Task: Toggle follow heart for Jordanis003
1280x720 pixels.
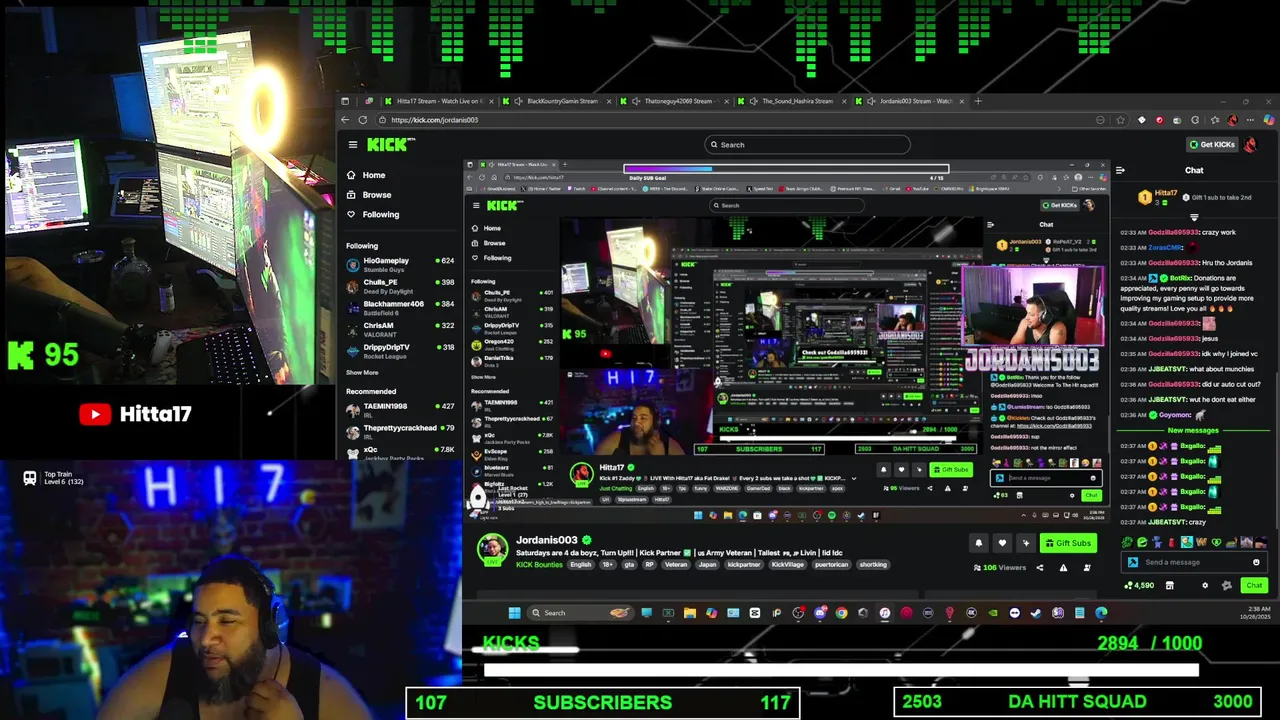Action: [1002, 543]
